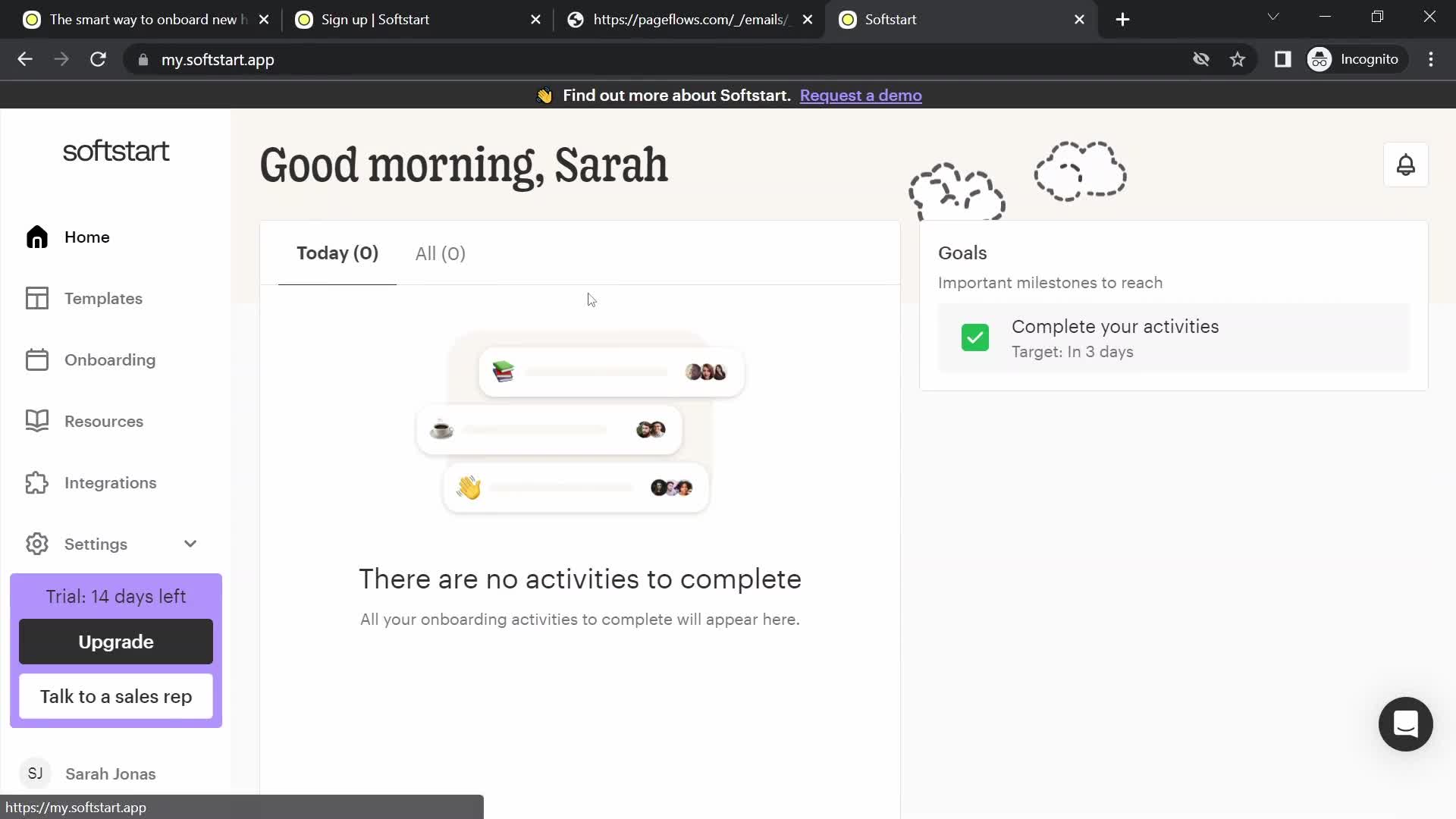Toggle the Complete your activities checkbox

(975, 337)
